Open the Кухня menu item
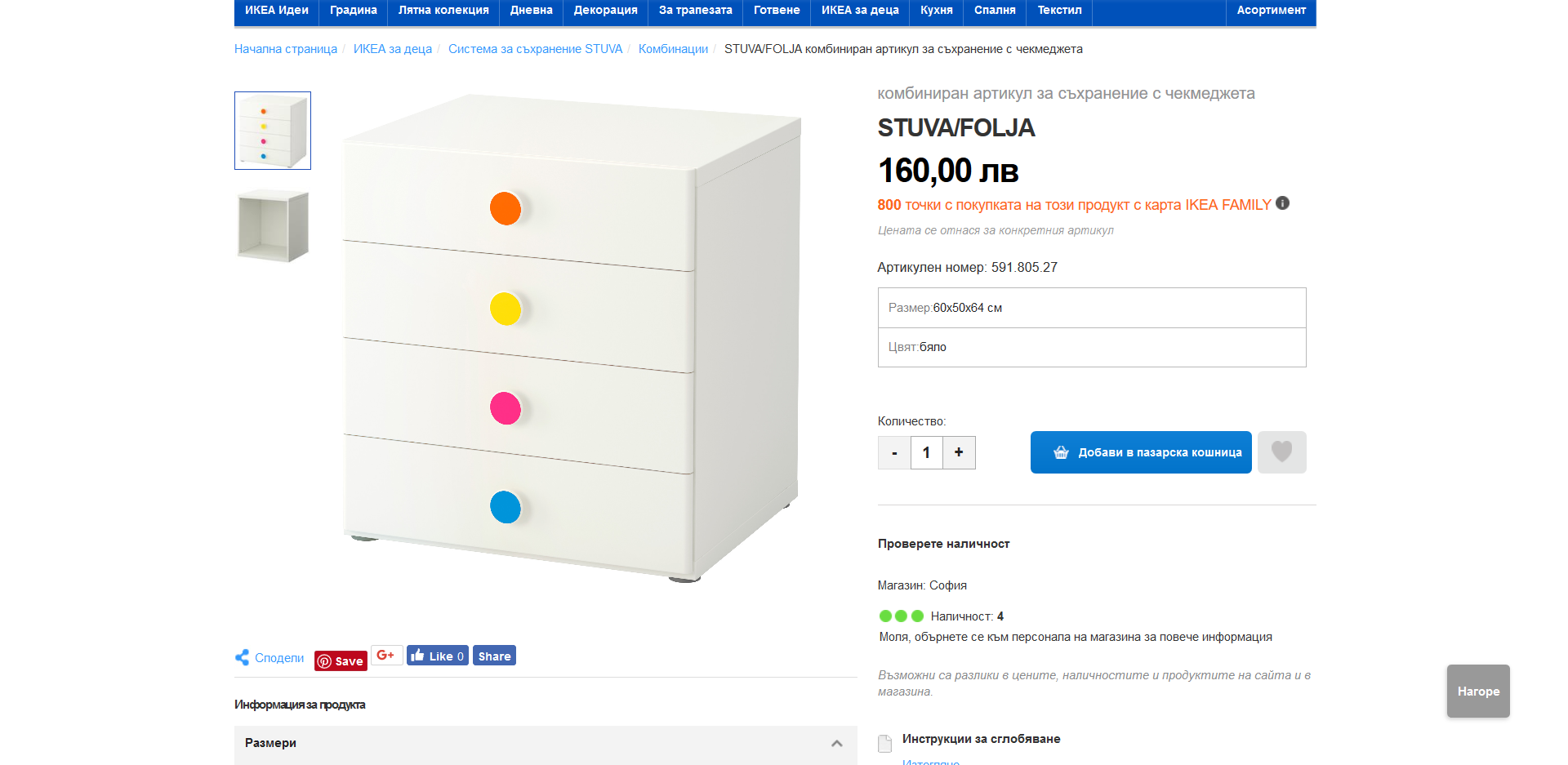 coord(936,11)
